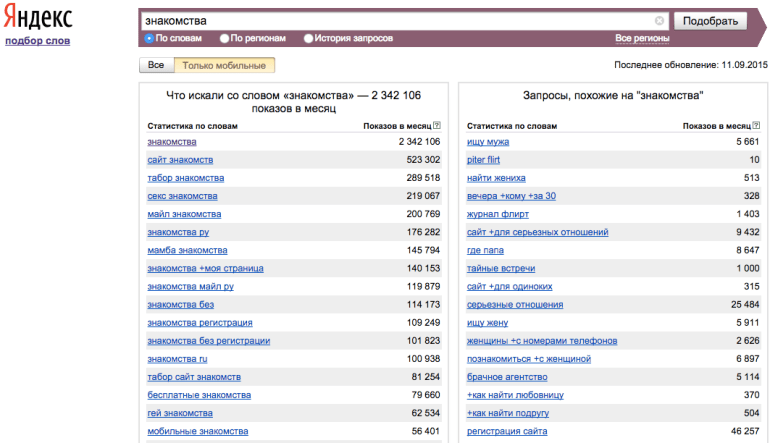Open the знакомства ру link
770x443 pixels.
point(178,232)
